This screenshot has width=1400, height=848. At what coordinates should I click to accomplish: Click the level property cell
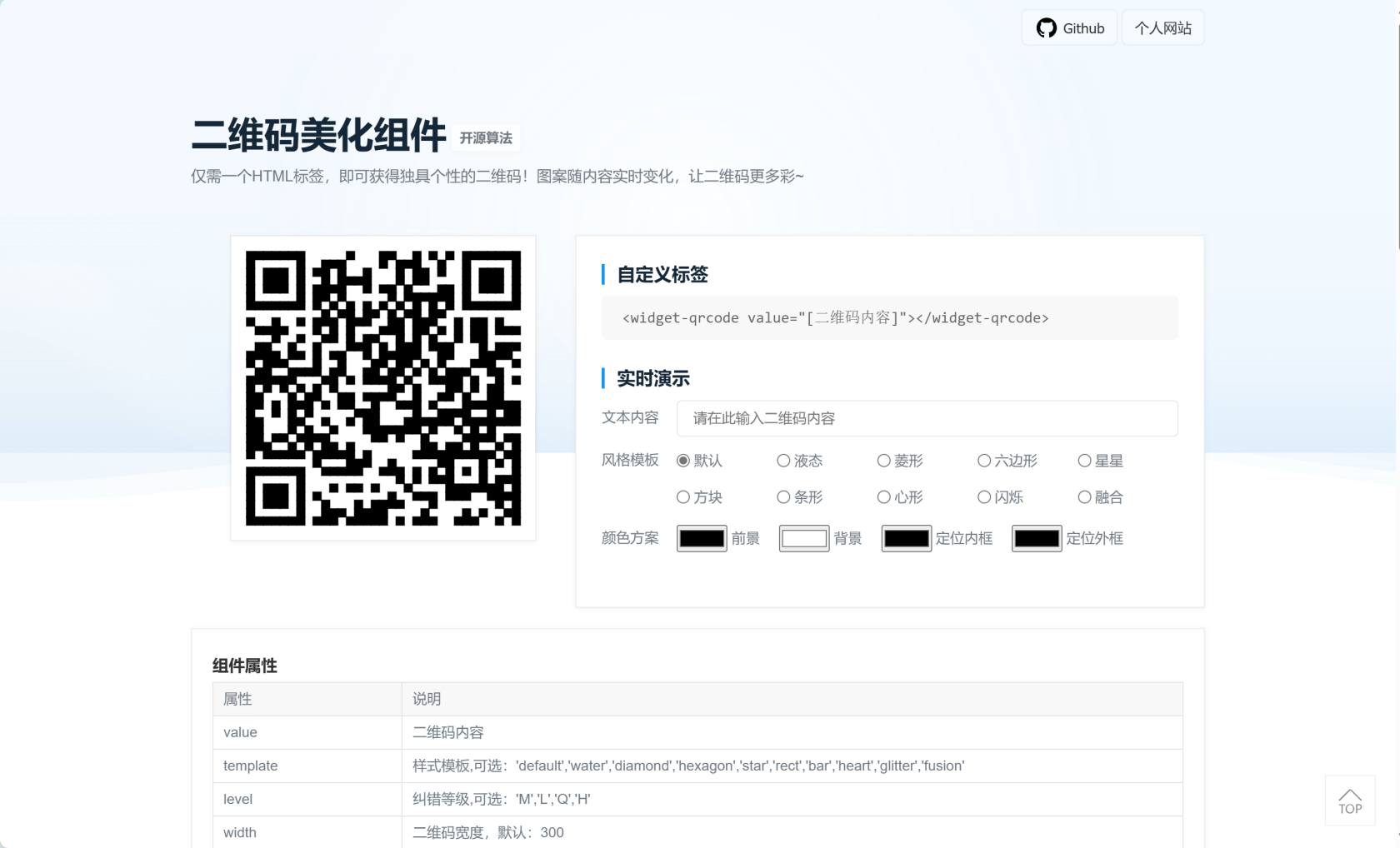[x=307, y=800]
